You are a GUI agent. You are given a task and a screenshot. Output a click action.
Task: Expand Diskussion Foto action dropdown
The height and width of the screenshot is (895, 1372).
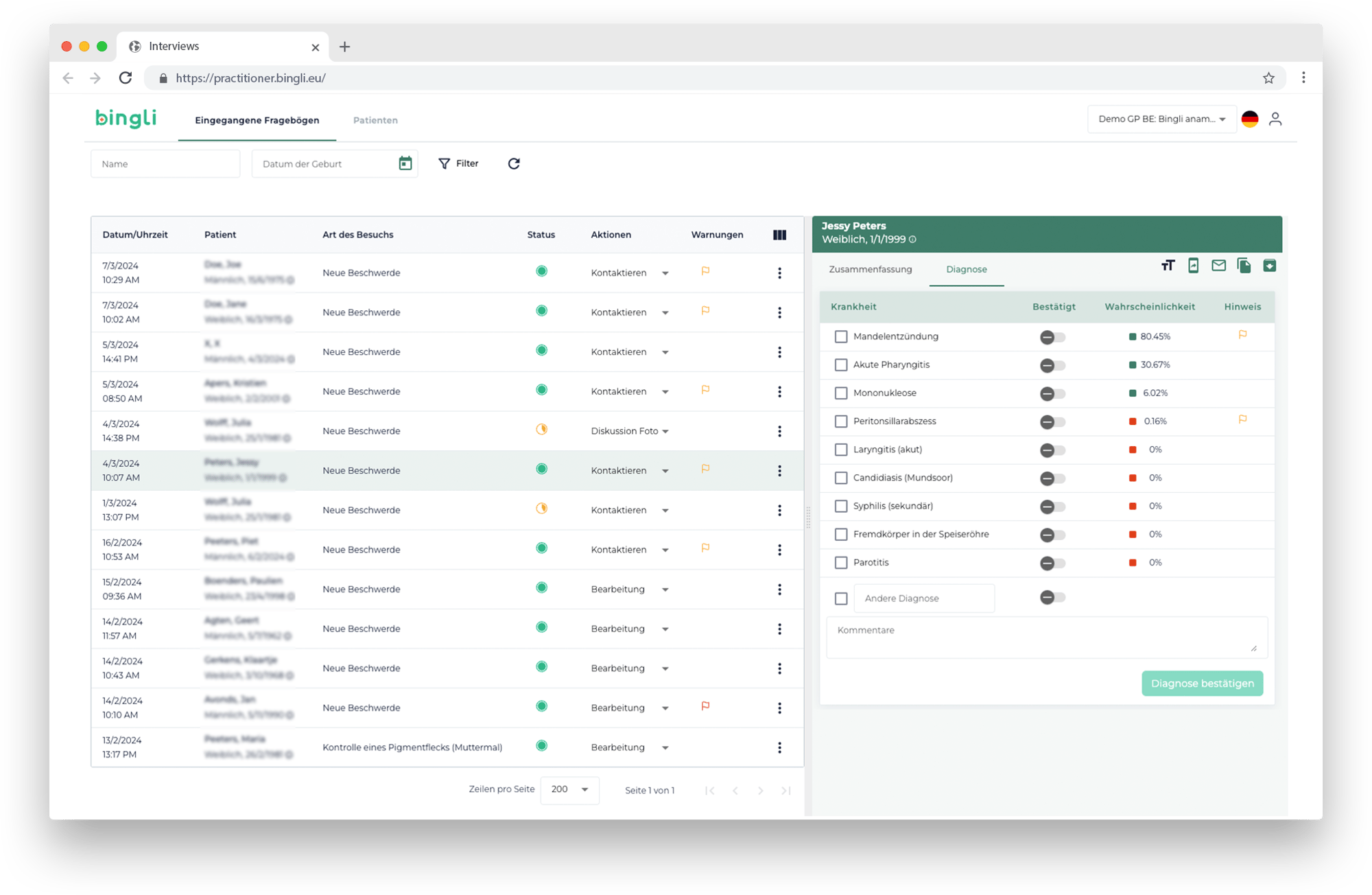pos(665,431)
